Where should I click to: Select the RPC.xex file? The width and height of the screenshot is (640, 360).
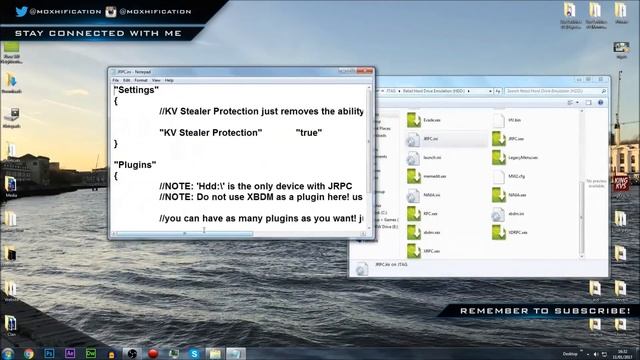423,214
